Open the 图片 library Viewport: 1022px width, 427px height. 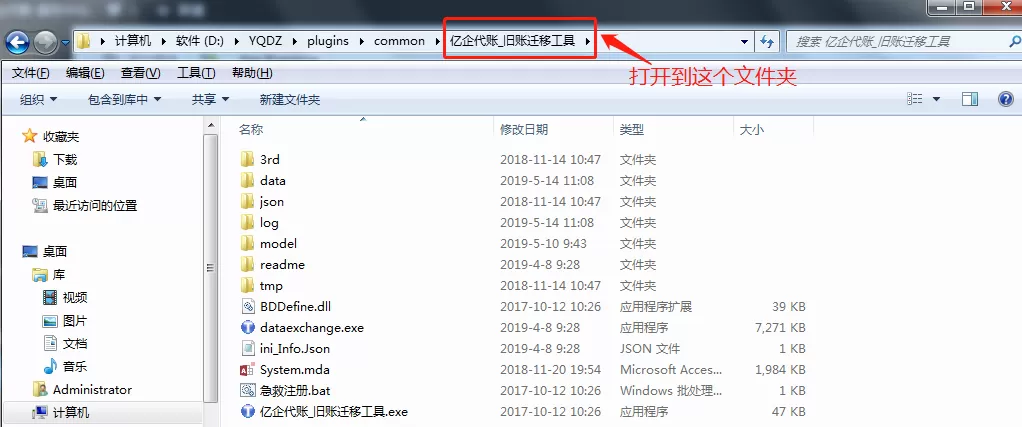tap(75, 321)
